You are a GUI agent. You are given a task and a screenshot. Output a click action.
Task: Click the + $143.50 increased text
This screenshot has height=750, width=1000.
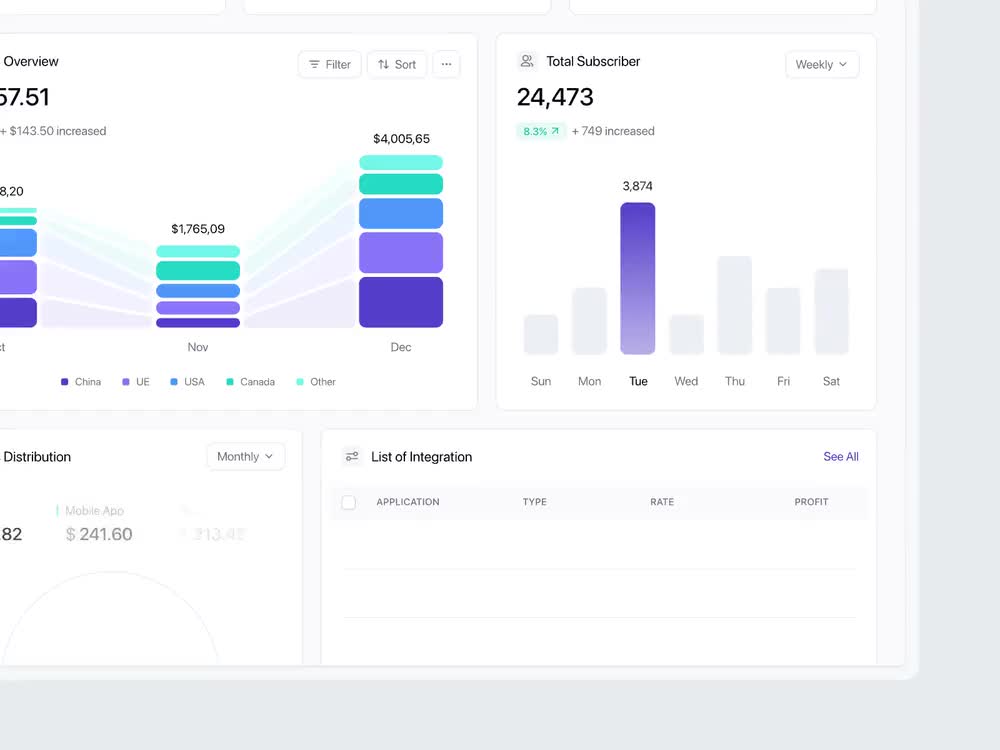(x=53, y=131)
